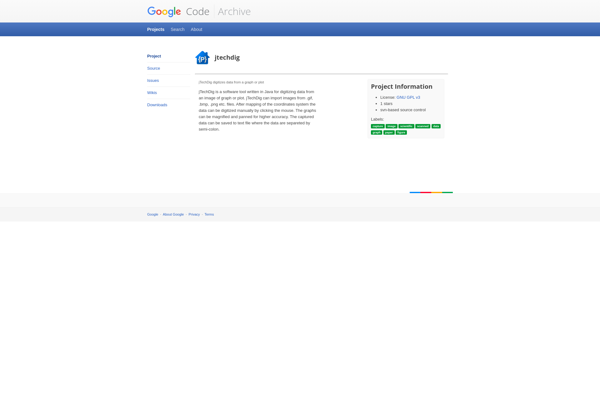
Task: Click the jtechdig project house icon
Action: point(202,58)
